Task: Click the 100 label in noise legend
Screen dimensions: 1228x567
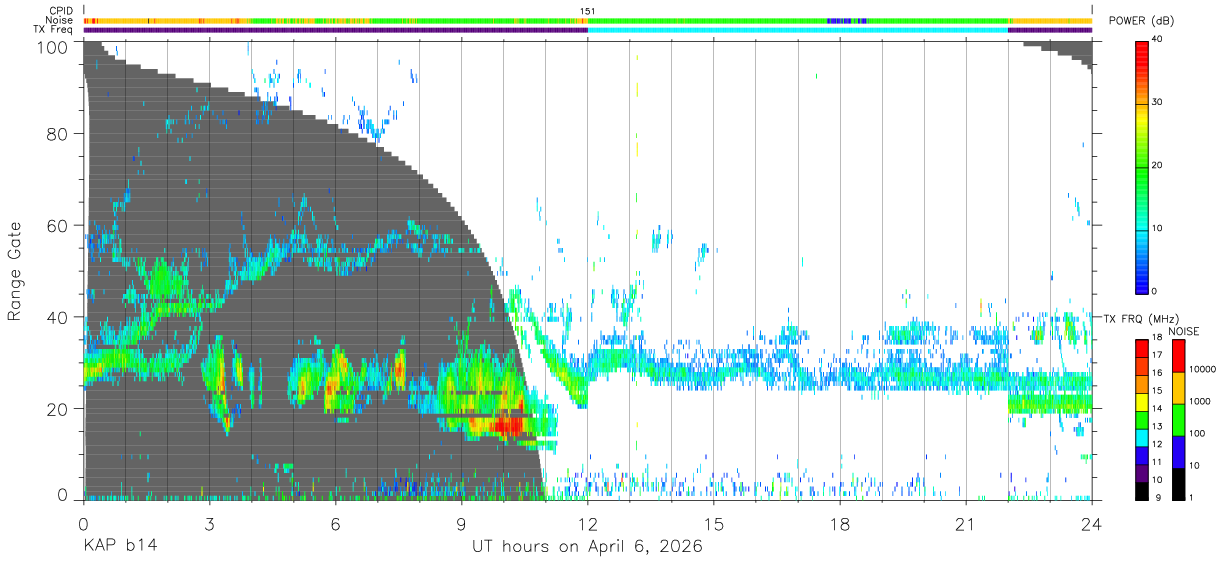Action: [x=1197, y=433]
